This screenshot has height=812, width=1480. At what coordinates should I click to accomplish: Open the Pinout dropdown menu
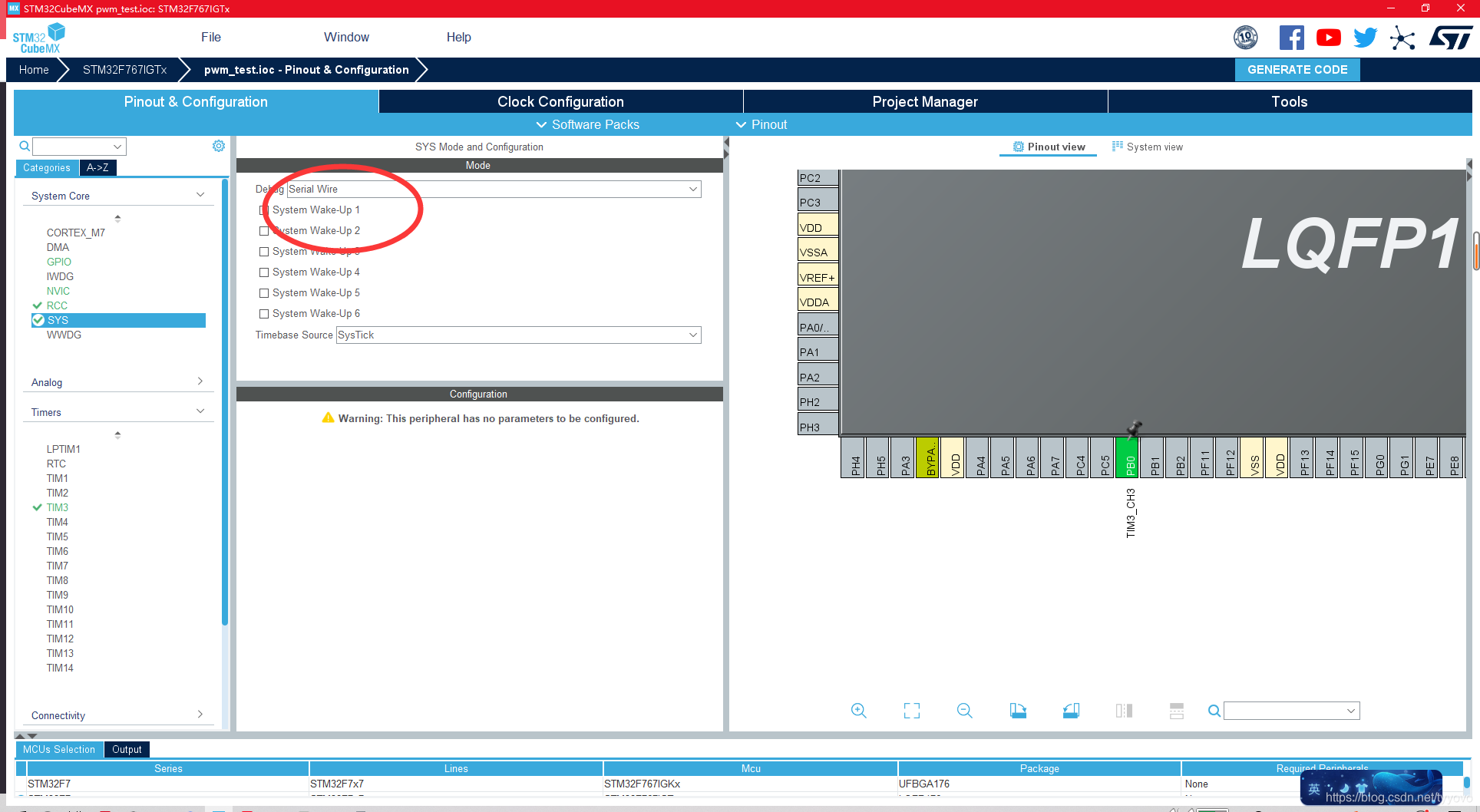tap(761, 124)
